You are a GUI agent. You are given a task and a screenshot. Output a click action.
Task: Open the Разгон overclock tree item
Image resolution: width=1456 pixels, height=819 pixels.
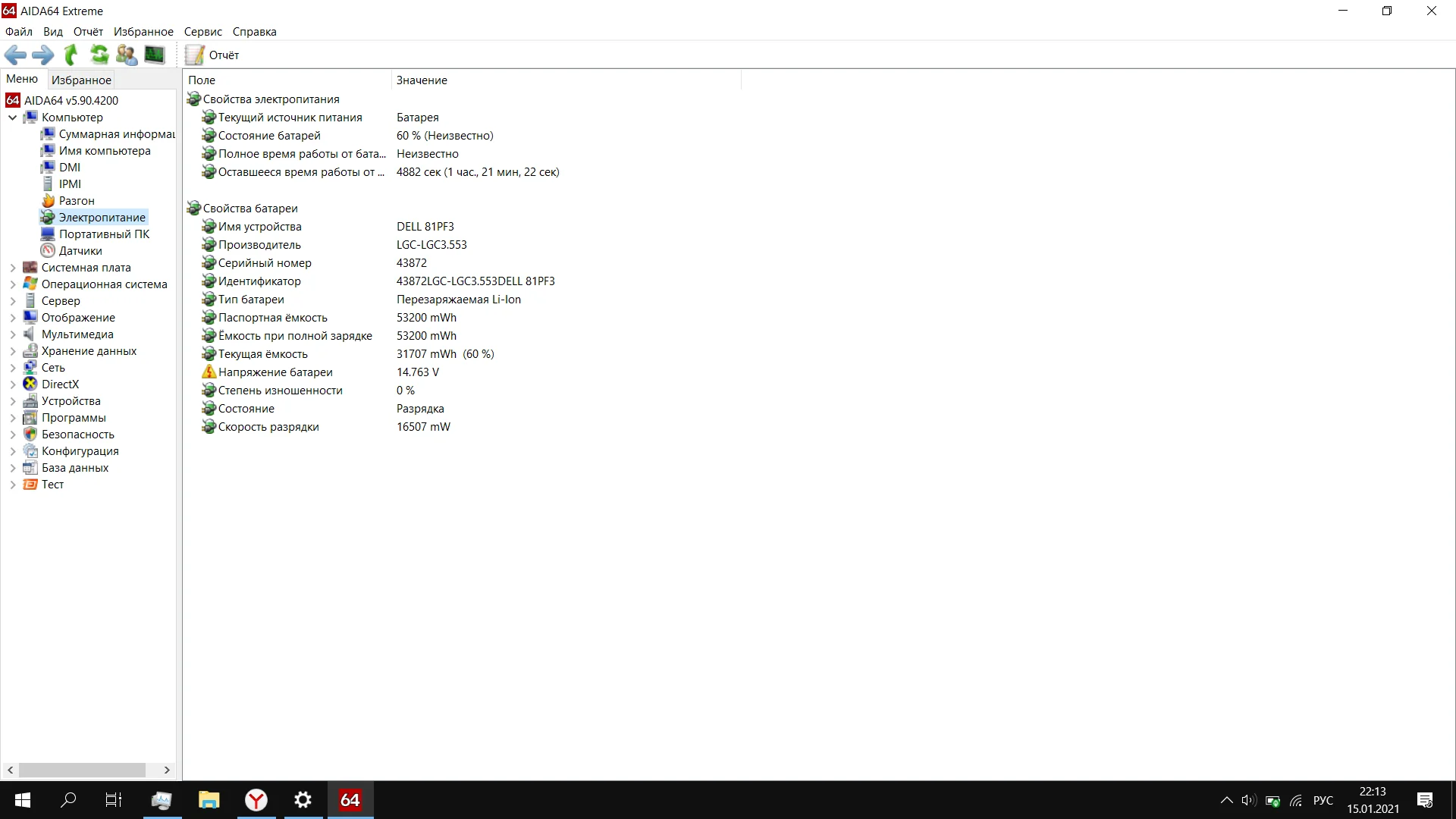[77, 201]
